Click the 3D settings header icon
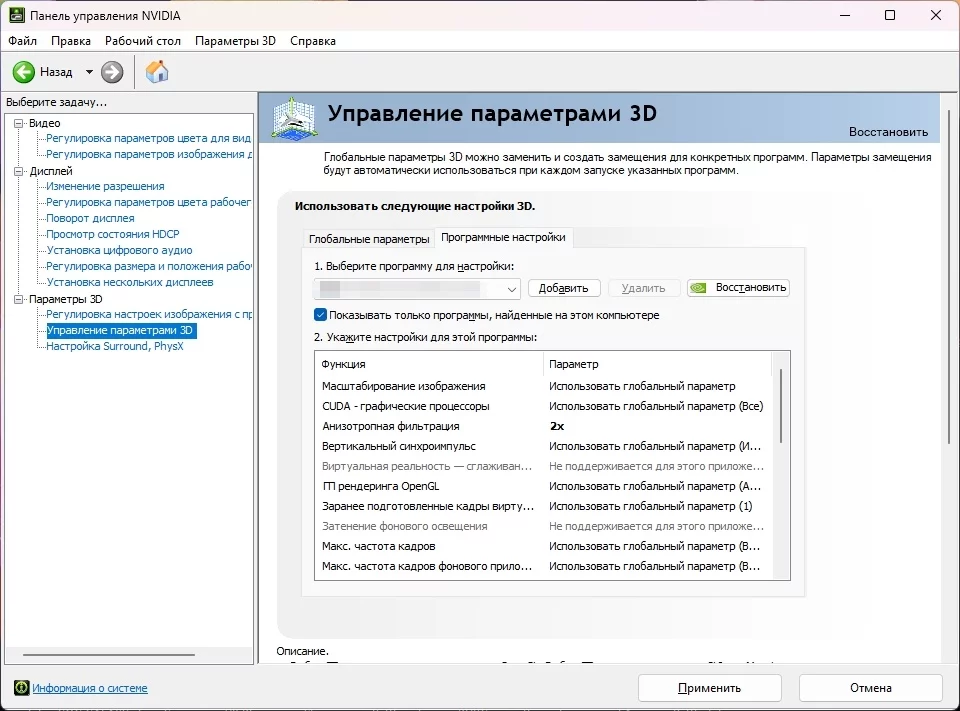The width and height of the screenshot is (960, 711). pos(294,118)
